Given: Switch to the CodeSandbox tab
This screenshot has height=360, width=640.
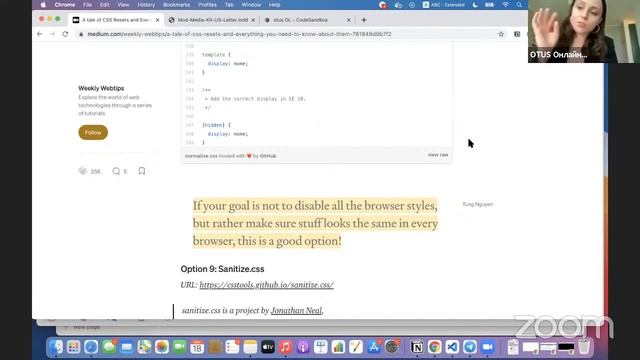Looking at the screenshot, I should (x=307, y=20).
